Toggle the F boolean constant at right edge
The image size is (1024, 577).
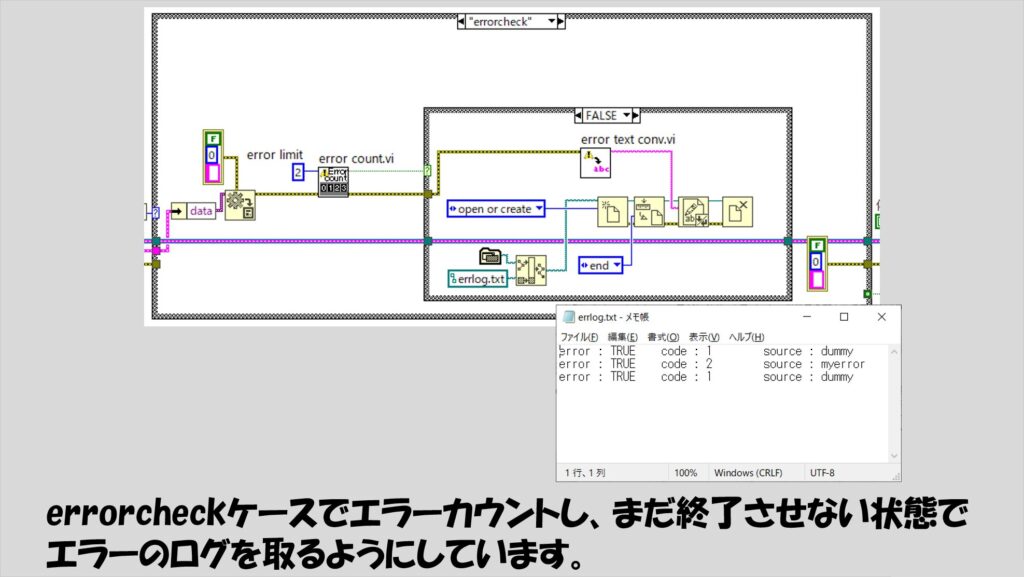click(x=818, y=244)
